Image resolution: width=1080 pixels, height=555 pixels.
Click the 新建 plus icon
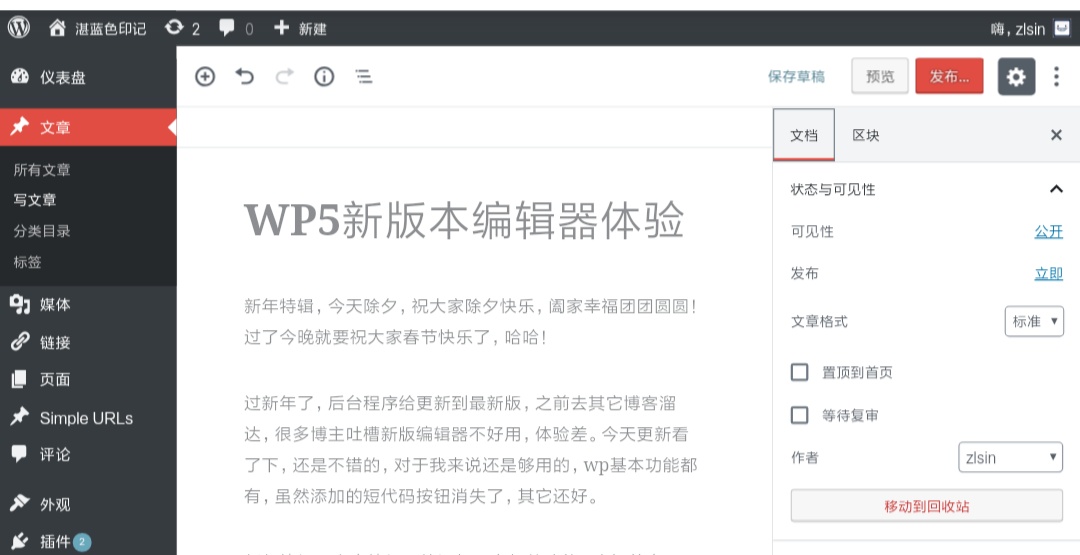281,28
